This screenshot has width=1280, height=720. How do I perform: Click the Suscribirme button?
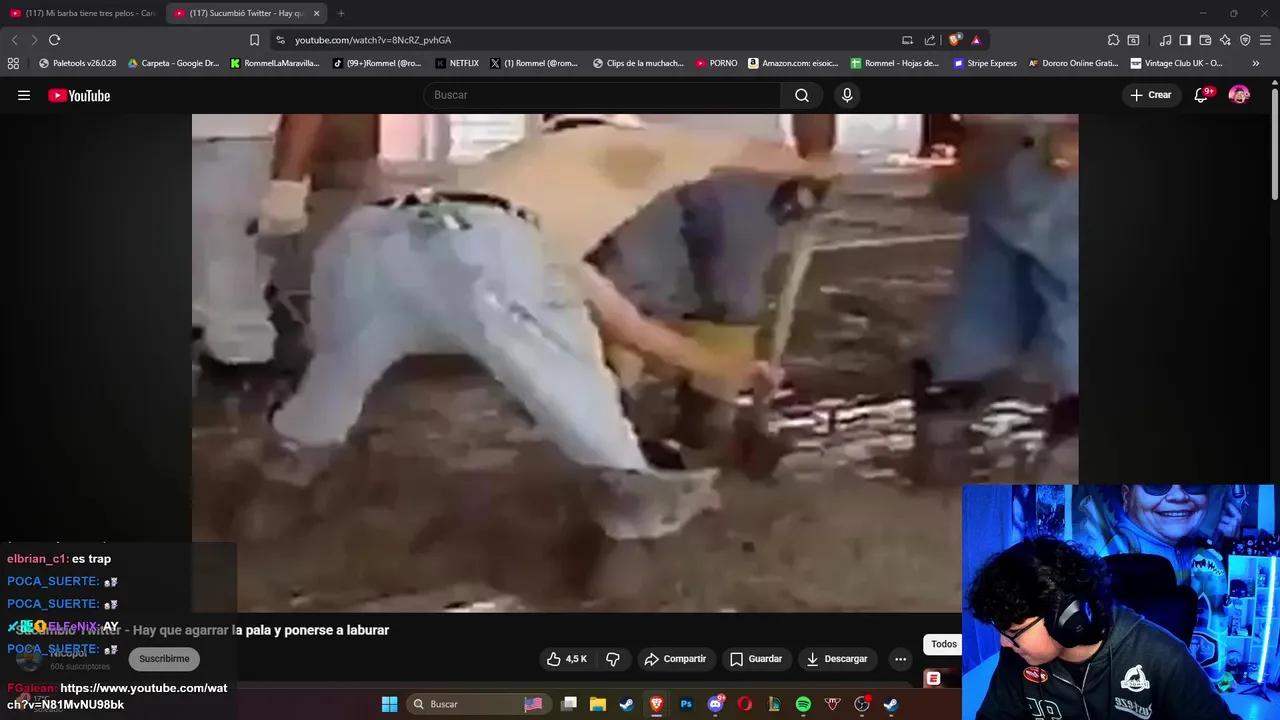[164, 659]
